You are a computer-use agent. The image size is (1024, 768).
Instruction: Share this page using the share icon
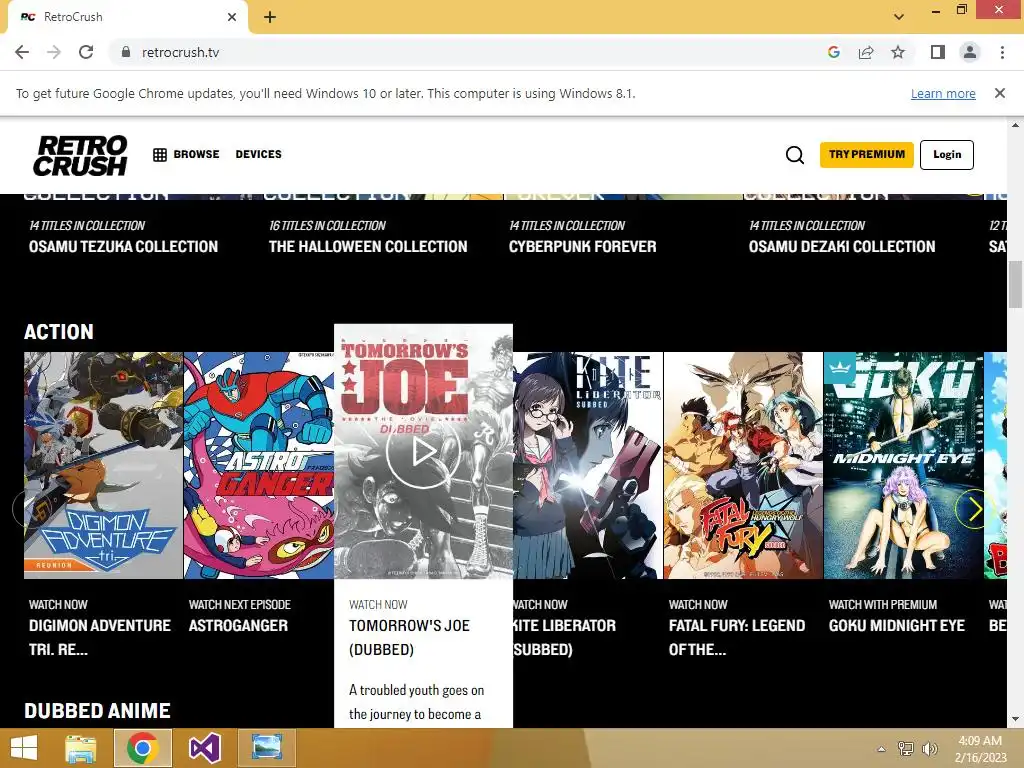point(866,52)
